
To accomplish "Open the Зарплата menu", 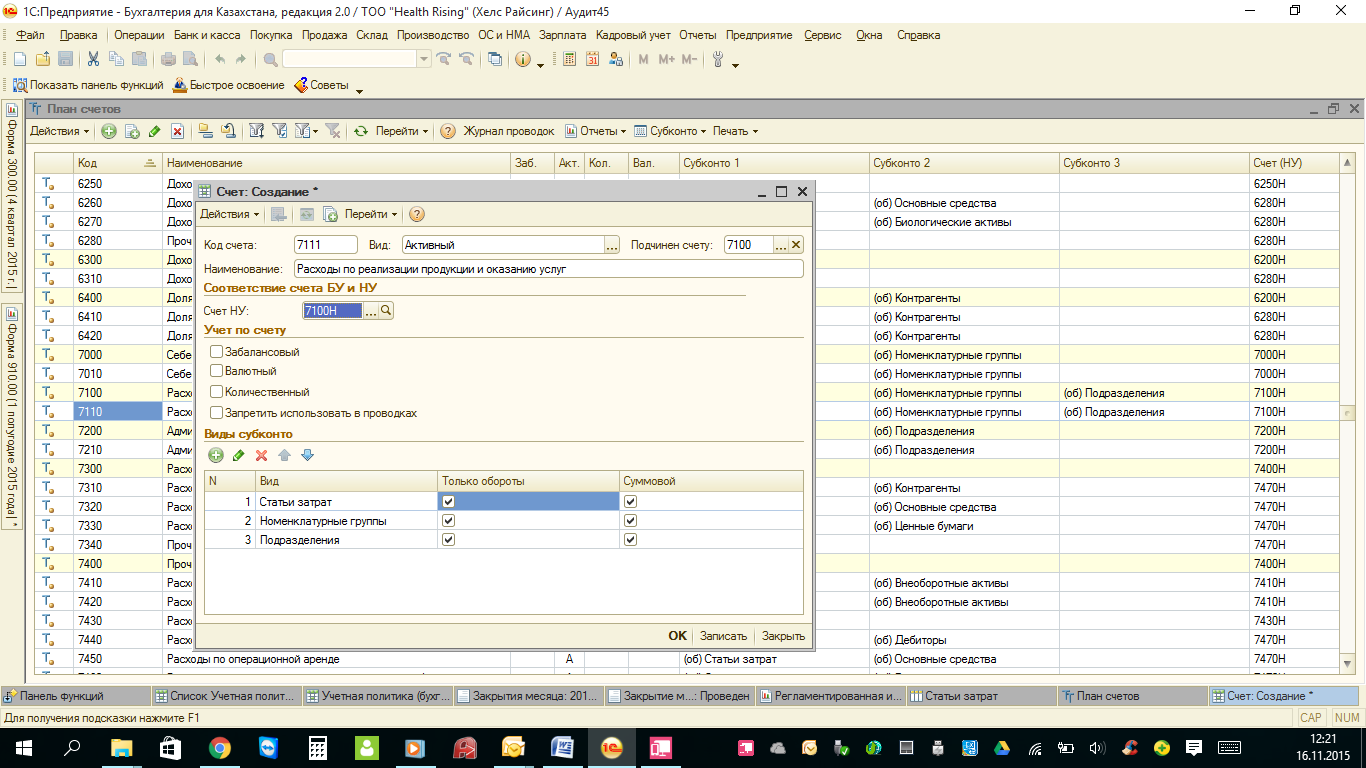I will click(563, 35).
